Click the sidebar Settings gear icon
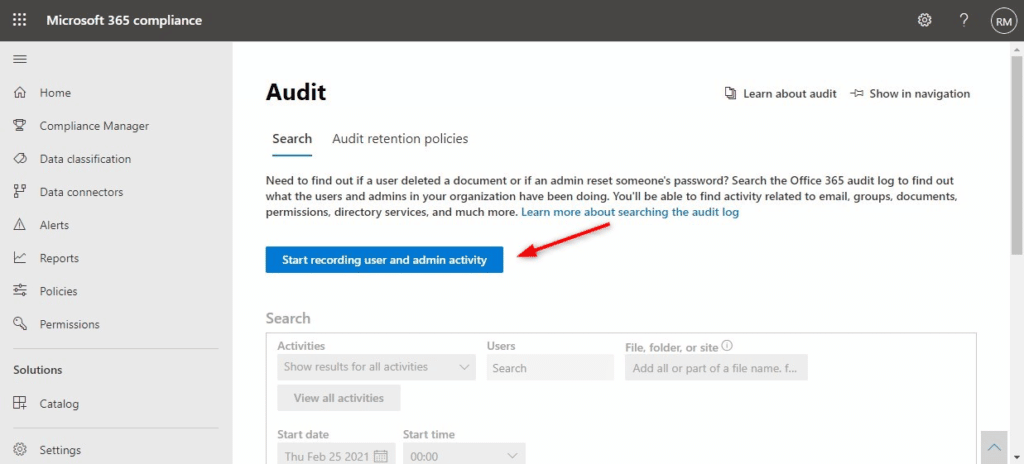This screenshot has width=1024, height=464. [20, 450]
